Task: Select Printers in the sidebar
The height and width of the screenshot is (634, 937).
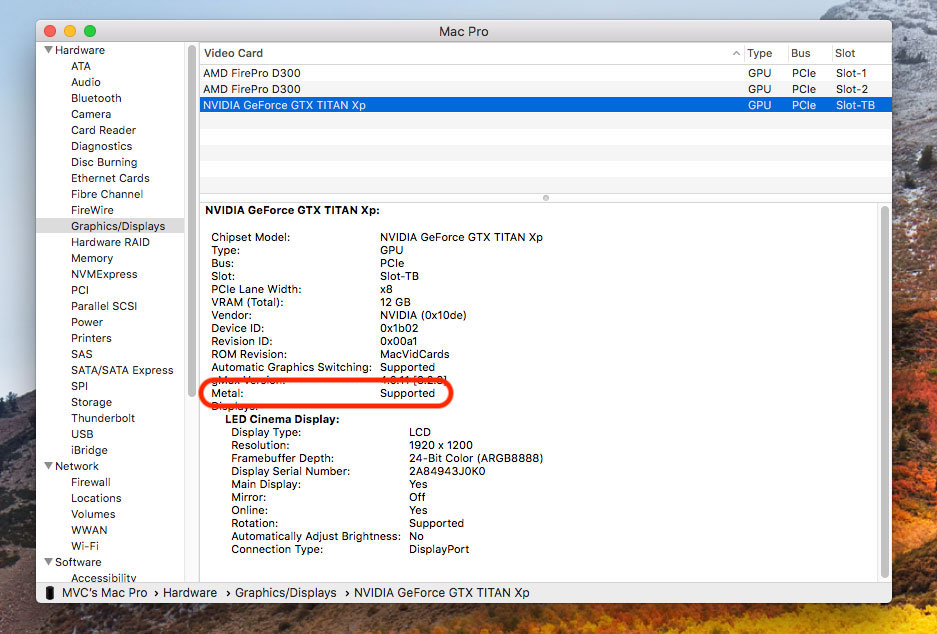Action: 91,338
